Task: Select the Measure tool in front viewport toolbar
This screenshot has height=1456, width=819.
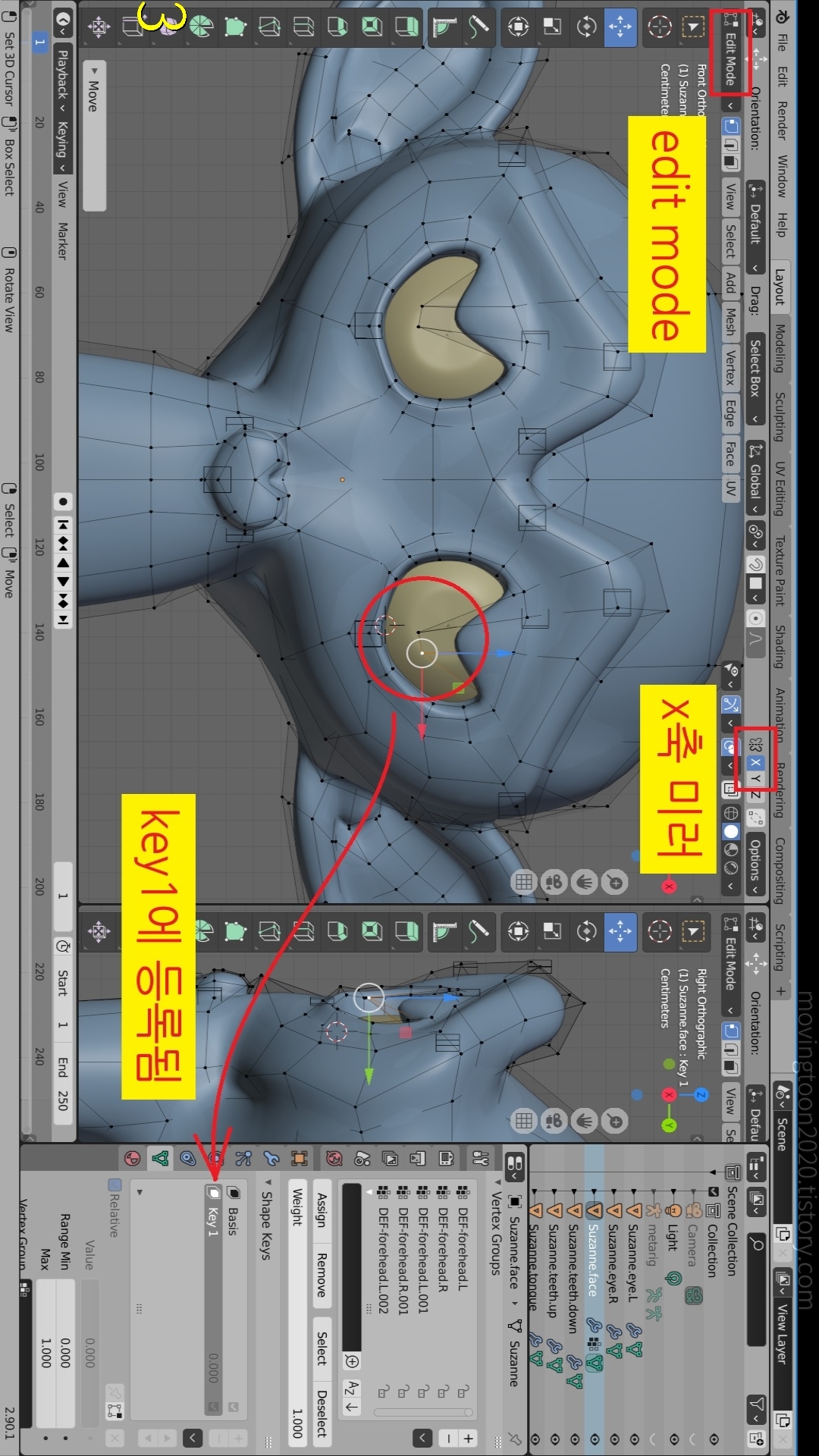Action: tap(444, 27)
